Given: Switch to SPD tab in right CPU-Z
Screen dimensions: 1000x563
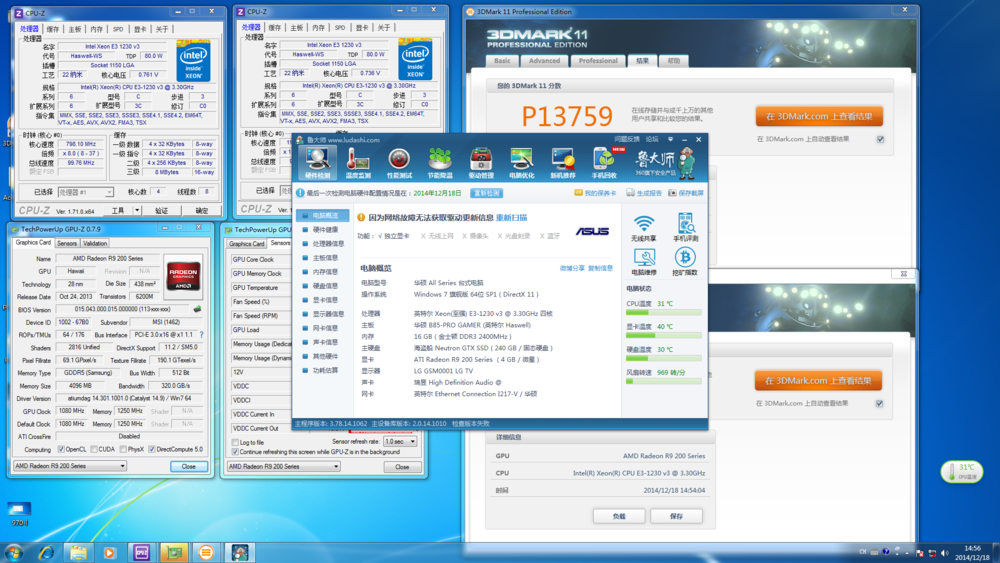Looking at the screenshot, I should 340,27.
